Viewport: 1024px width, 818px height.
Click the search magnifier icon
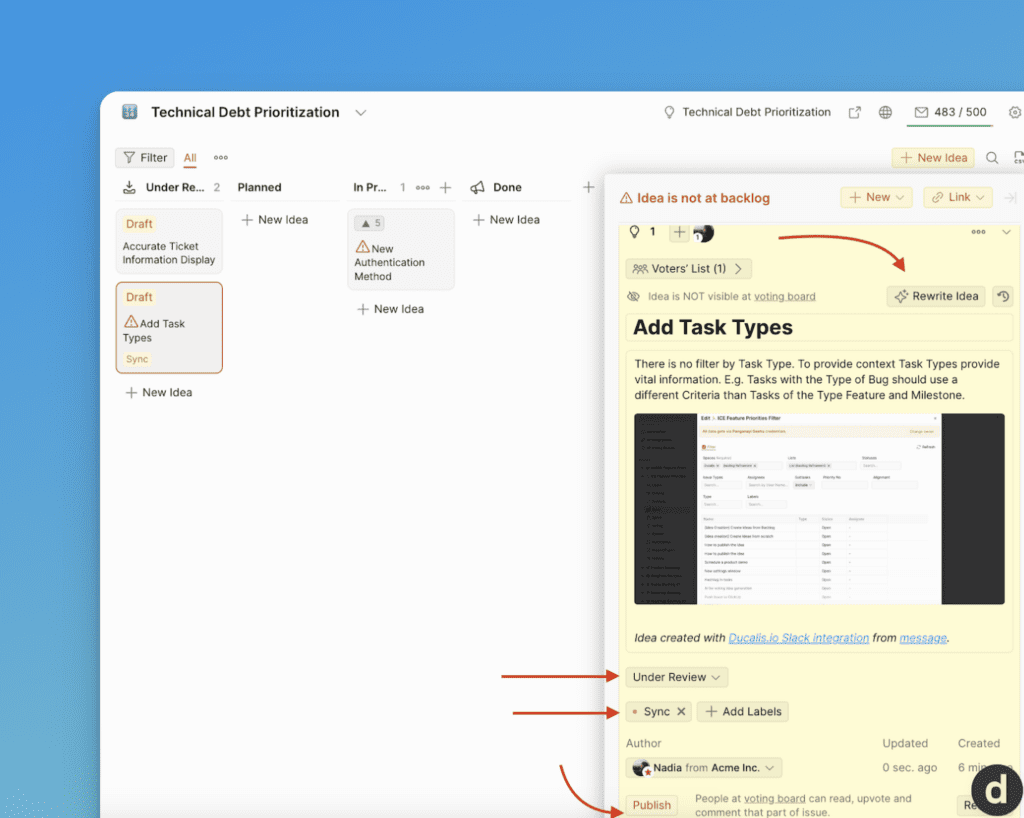pyautogui.click(x=992, y=158)
